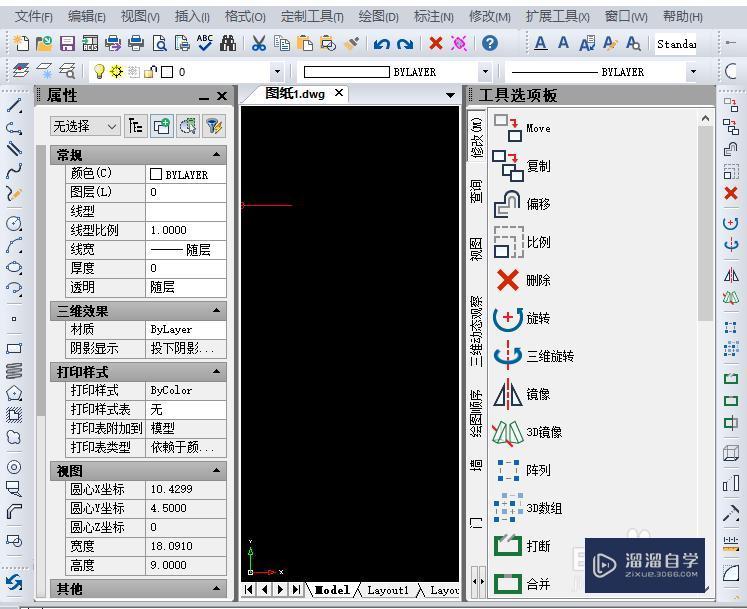This screenshot has height=609, width=747.
Task: Click the 线型比例 value field 1.0000
Action: (186, 230)
